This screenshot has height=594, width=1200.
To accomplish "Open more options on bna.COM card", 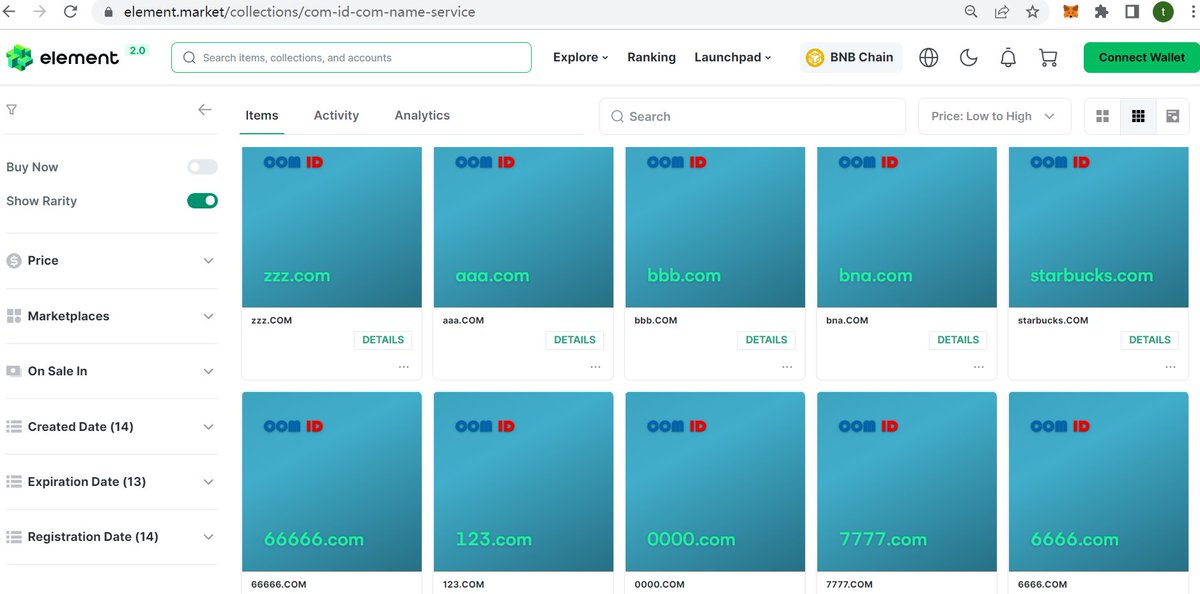I will click(979, 367).
